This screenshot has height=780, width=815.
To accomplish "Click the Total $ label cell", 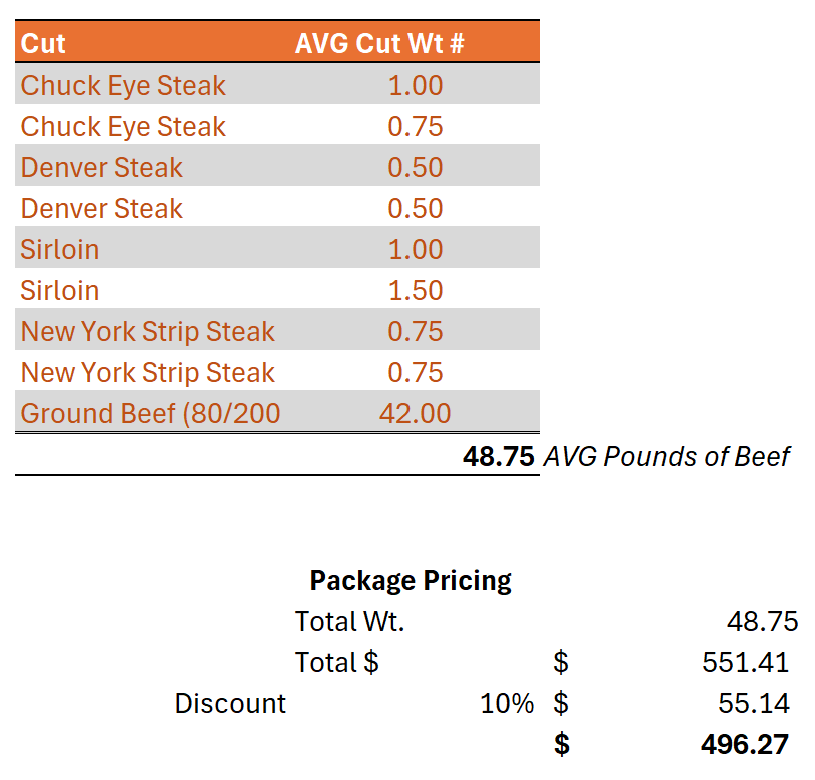I will 336,663.
